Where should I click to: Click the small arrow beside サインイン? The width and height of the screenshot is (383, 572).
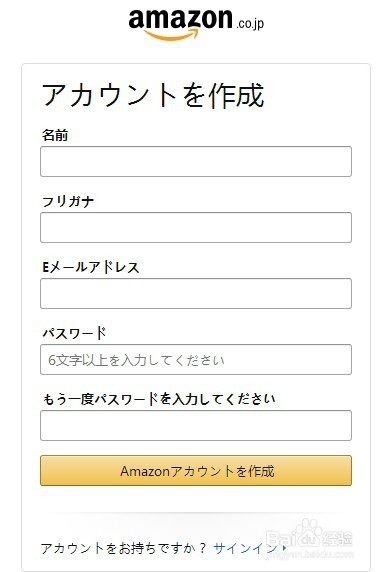[x=284, y=548]
